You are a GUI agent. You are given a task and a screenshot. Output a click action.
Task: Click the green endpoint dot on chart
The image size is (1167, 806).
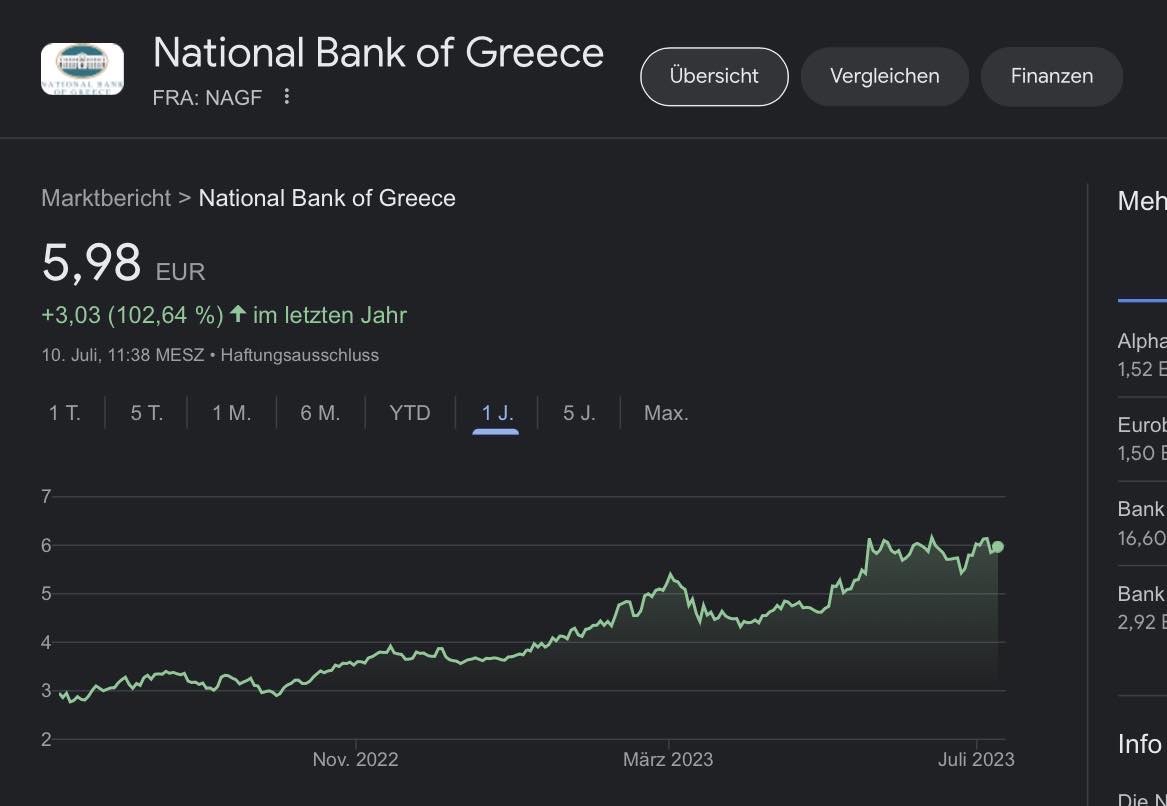click(x=997, y=546)
